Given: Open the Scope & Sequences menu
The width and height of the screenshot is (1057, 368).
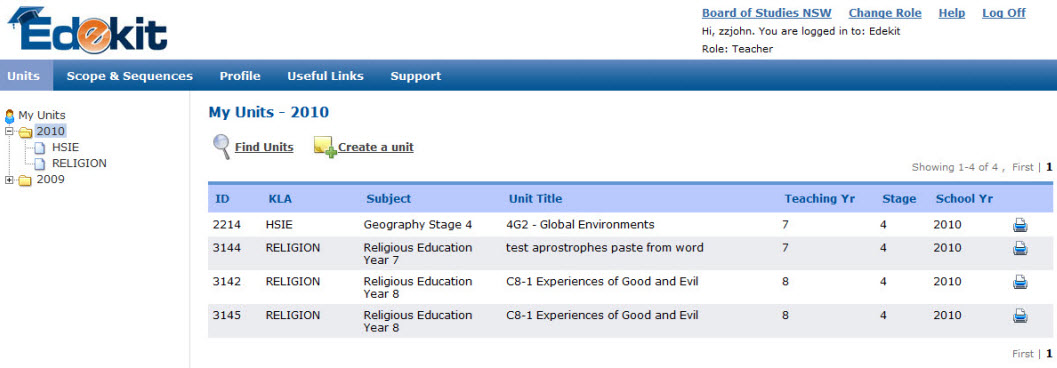Looking at the screenshot, I should click(129, 76).
